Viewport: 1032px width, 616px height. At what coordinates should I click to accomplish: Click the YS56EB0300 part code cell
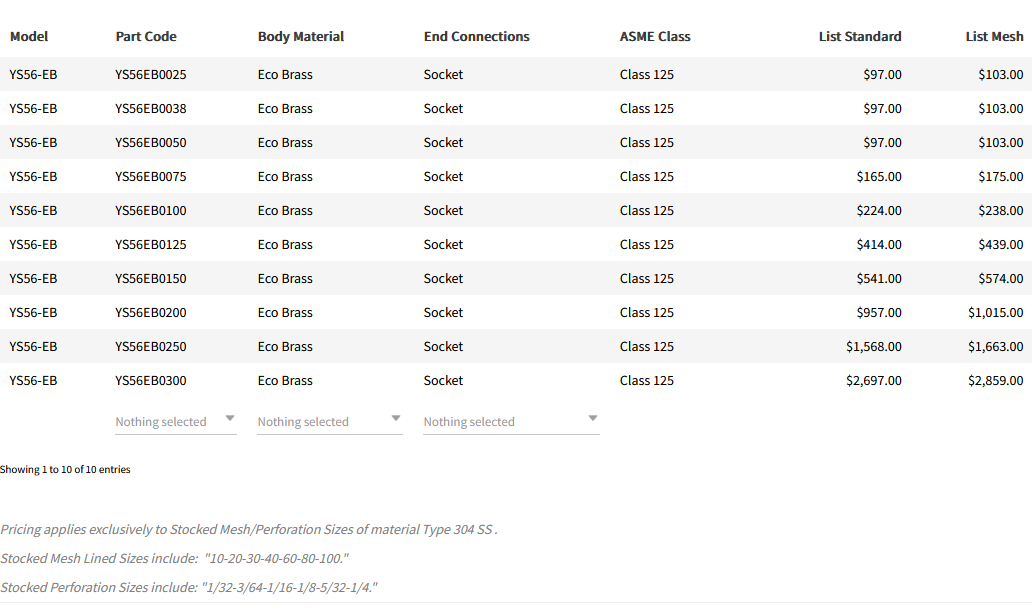pos(151,381)
